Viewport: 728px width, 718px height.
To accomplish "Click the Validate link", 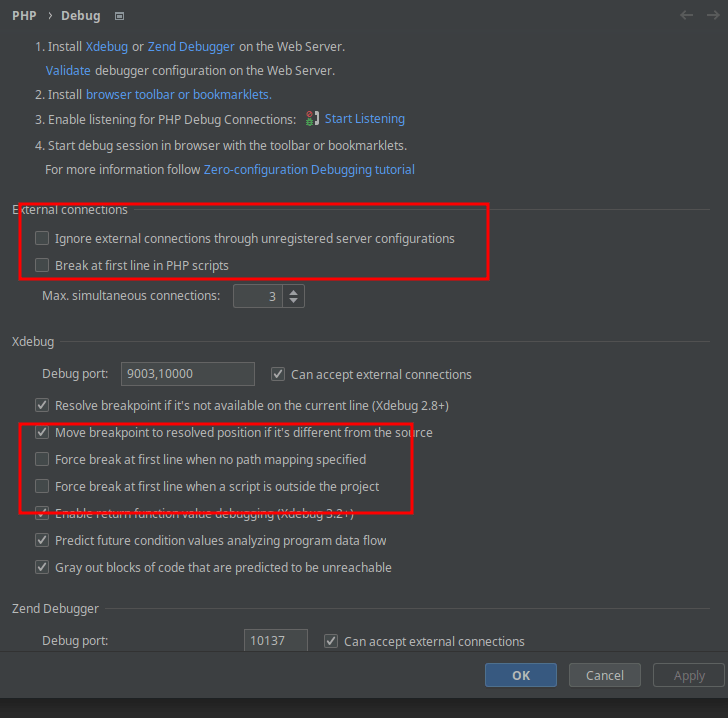I will tap(68, 71).
